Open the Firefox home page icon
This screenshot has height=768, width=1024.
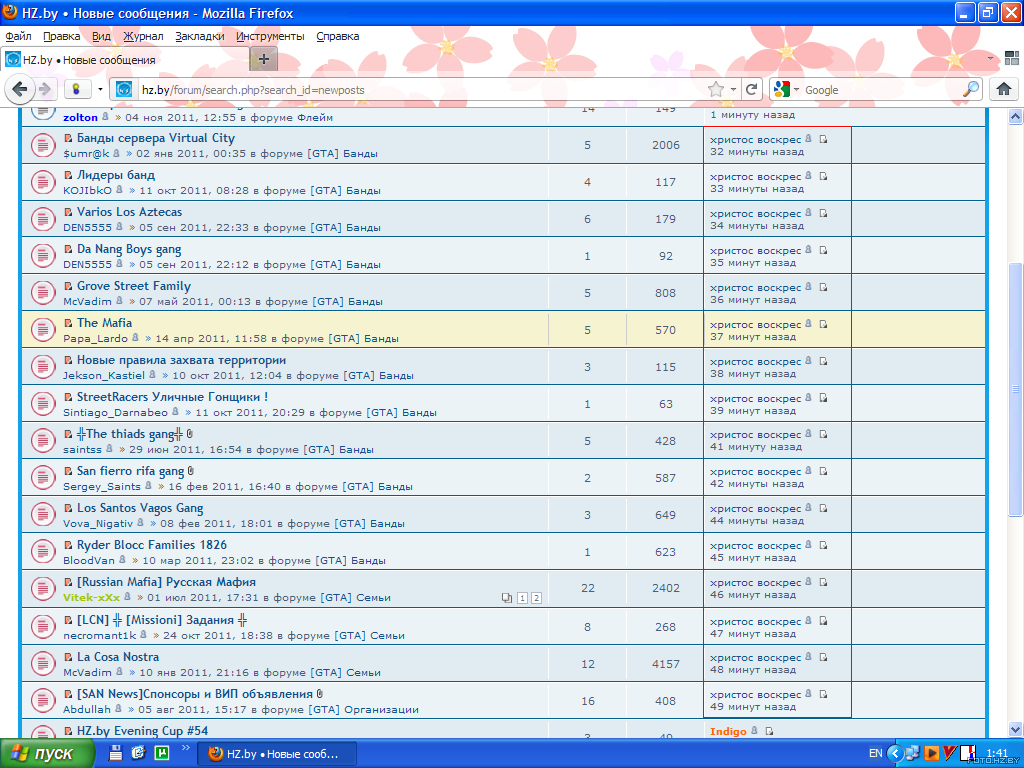[1004, 89]
